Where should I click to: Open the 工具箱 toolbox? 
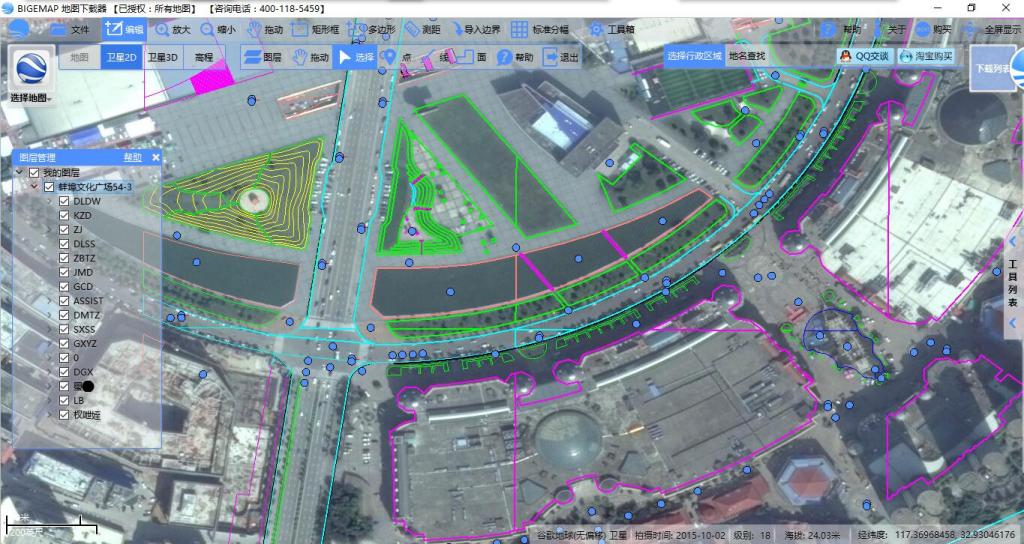coord(611,29)
